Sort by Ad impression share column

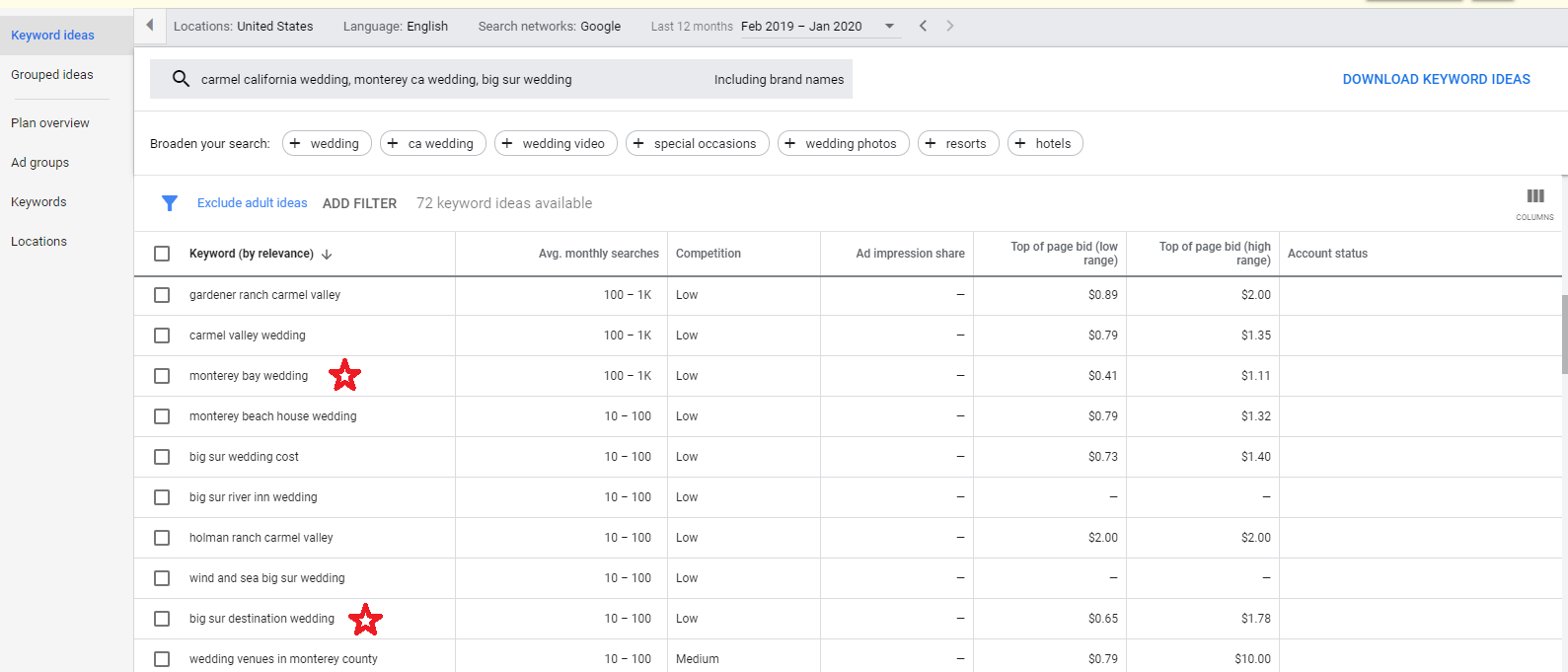(911, 254)
